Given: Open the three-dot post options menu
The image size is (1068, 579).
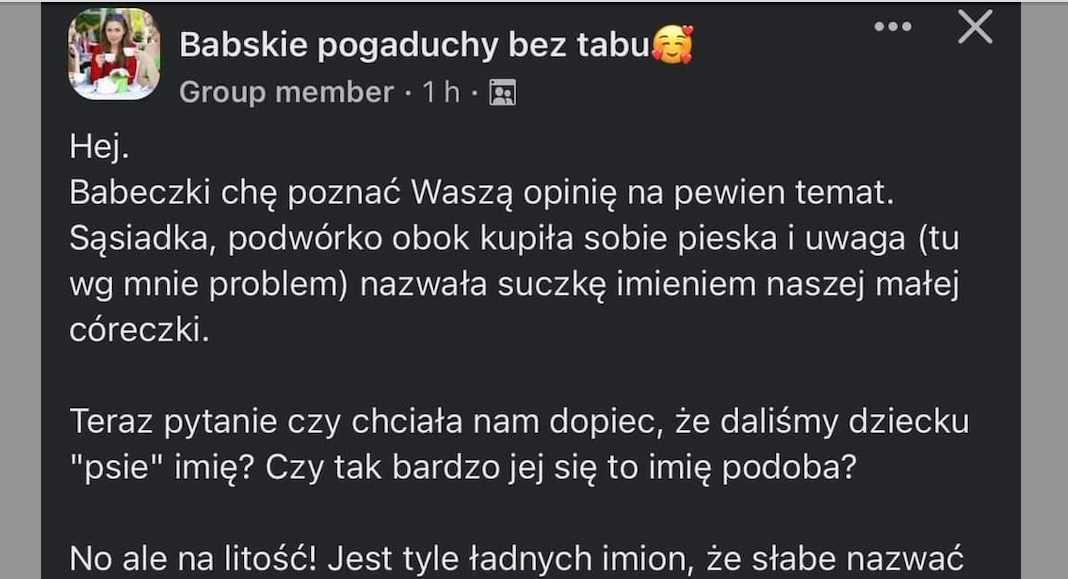Looking at the screenshot, I should (x=892, y=27).
